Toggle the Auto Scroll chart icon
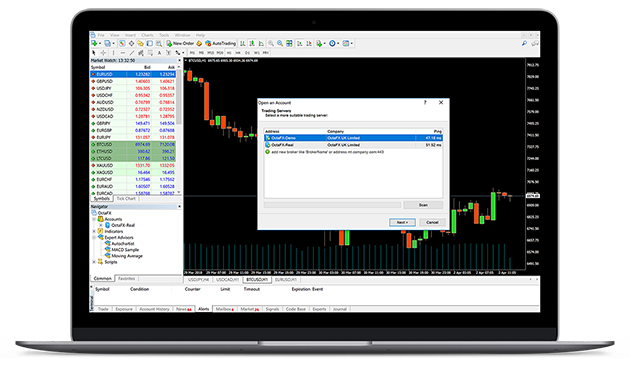Viewport: 630px width, 379px height. tap(300, 43)
